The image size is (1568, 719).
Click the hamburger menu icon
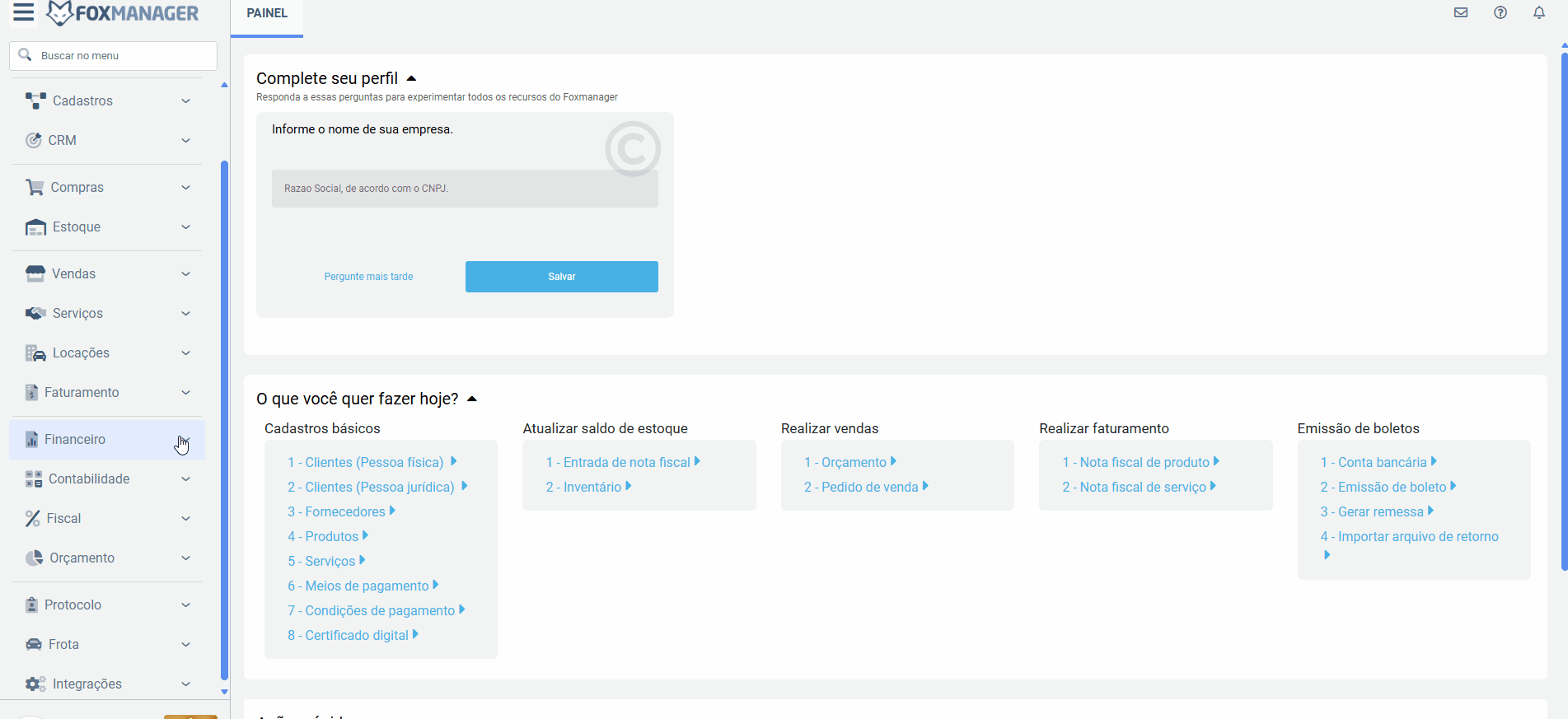coord(23,12)
